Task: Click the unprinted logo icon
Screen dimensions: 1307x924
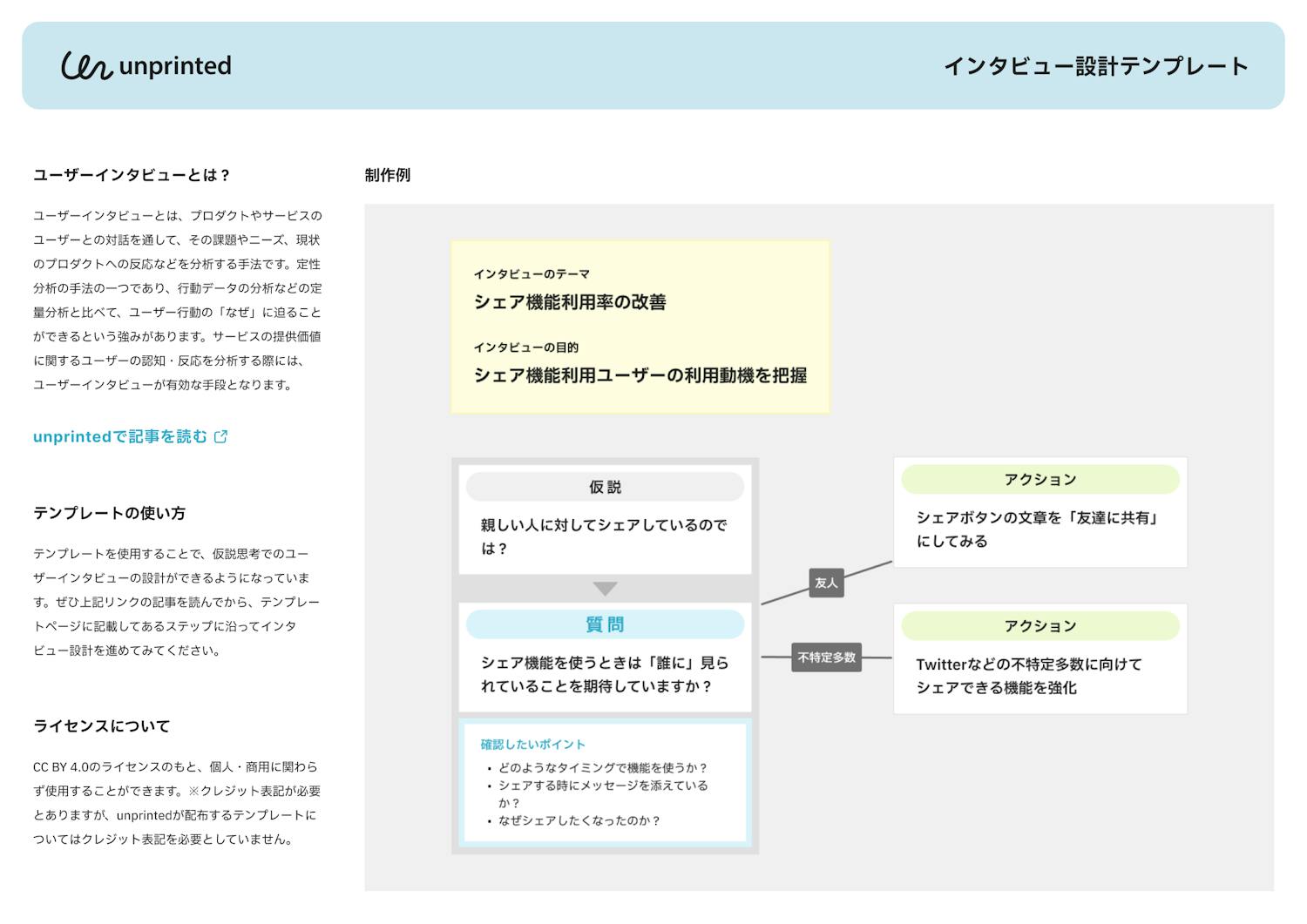Action: (86, 66)
